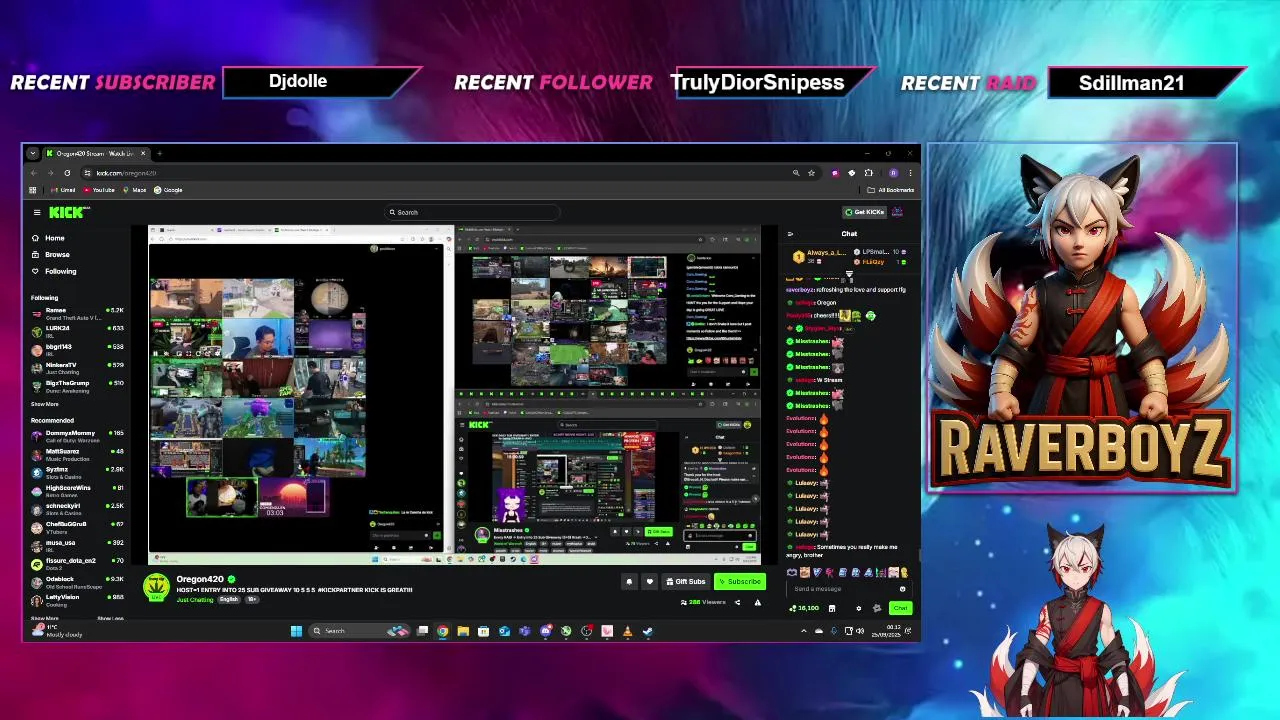
Task: Click share icon beside viewer count
Action: pyautogui.click(x=737, y=602)
